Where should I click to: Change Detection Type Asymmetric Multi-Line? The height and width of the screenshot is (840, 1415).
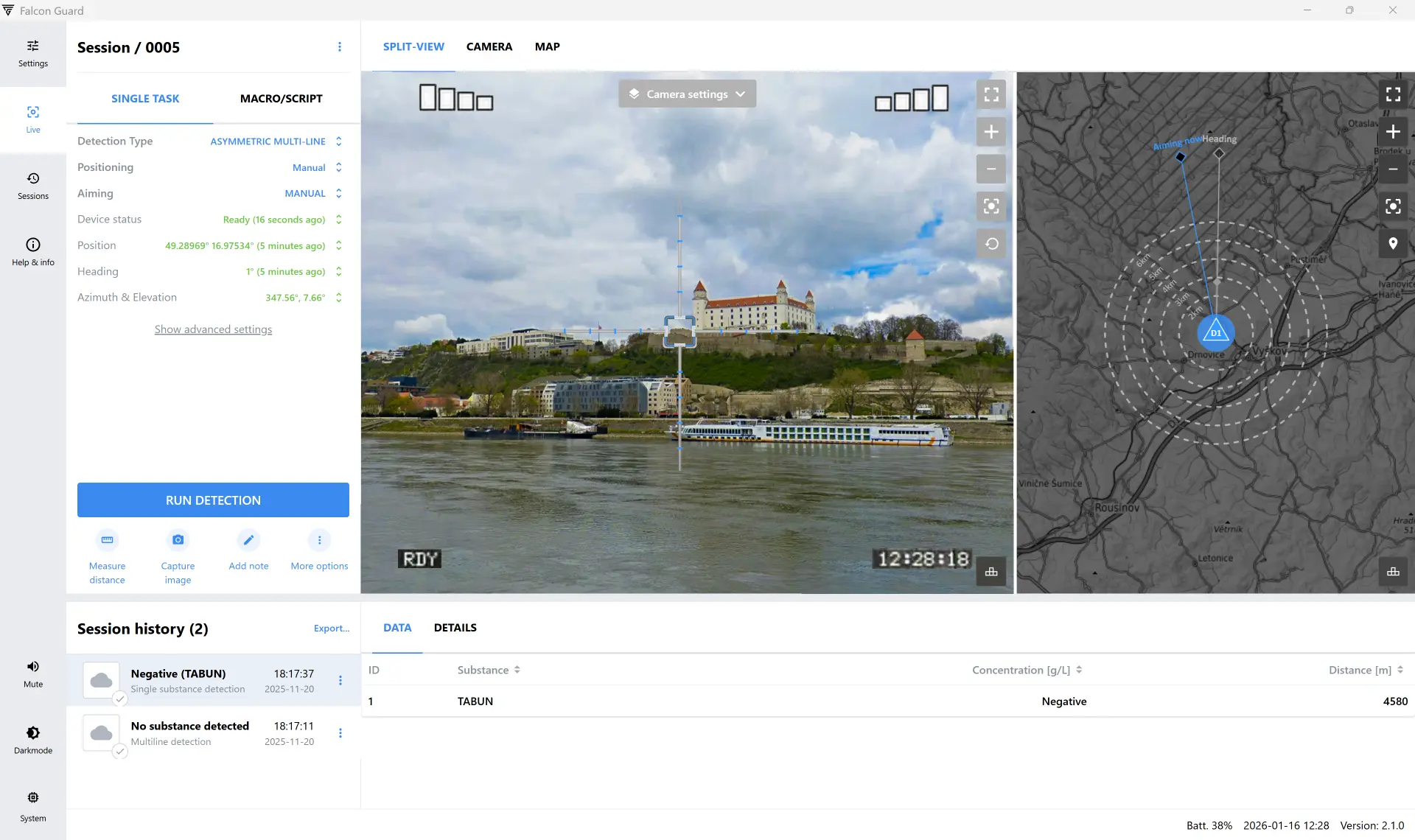276,141
